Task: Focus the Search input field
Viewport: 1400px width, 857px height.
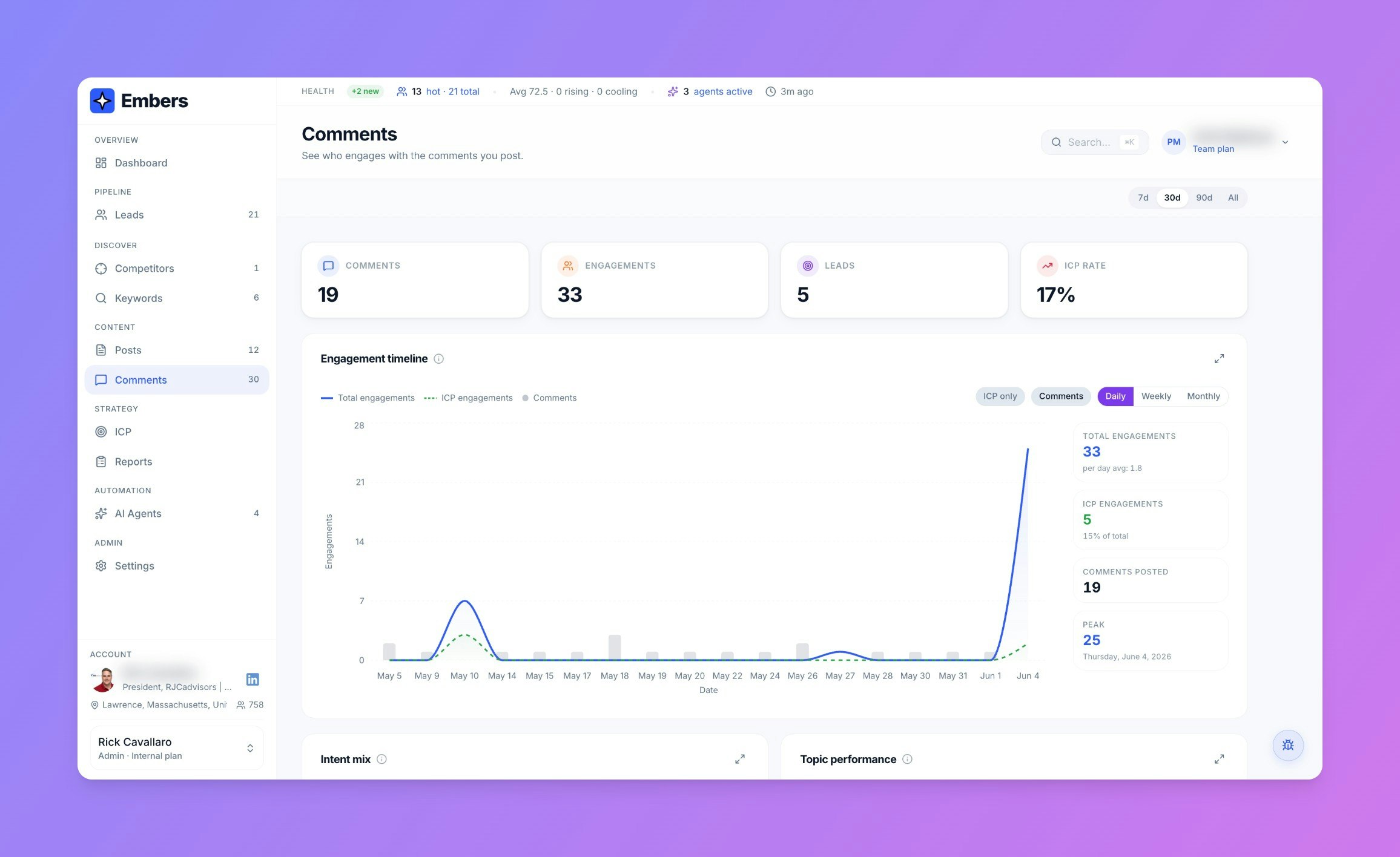Action: [1095, 142]
